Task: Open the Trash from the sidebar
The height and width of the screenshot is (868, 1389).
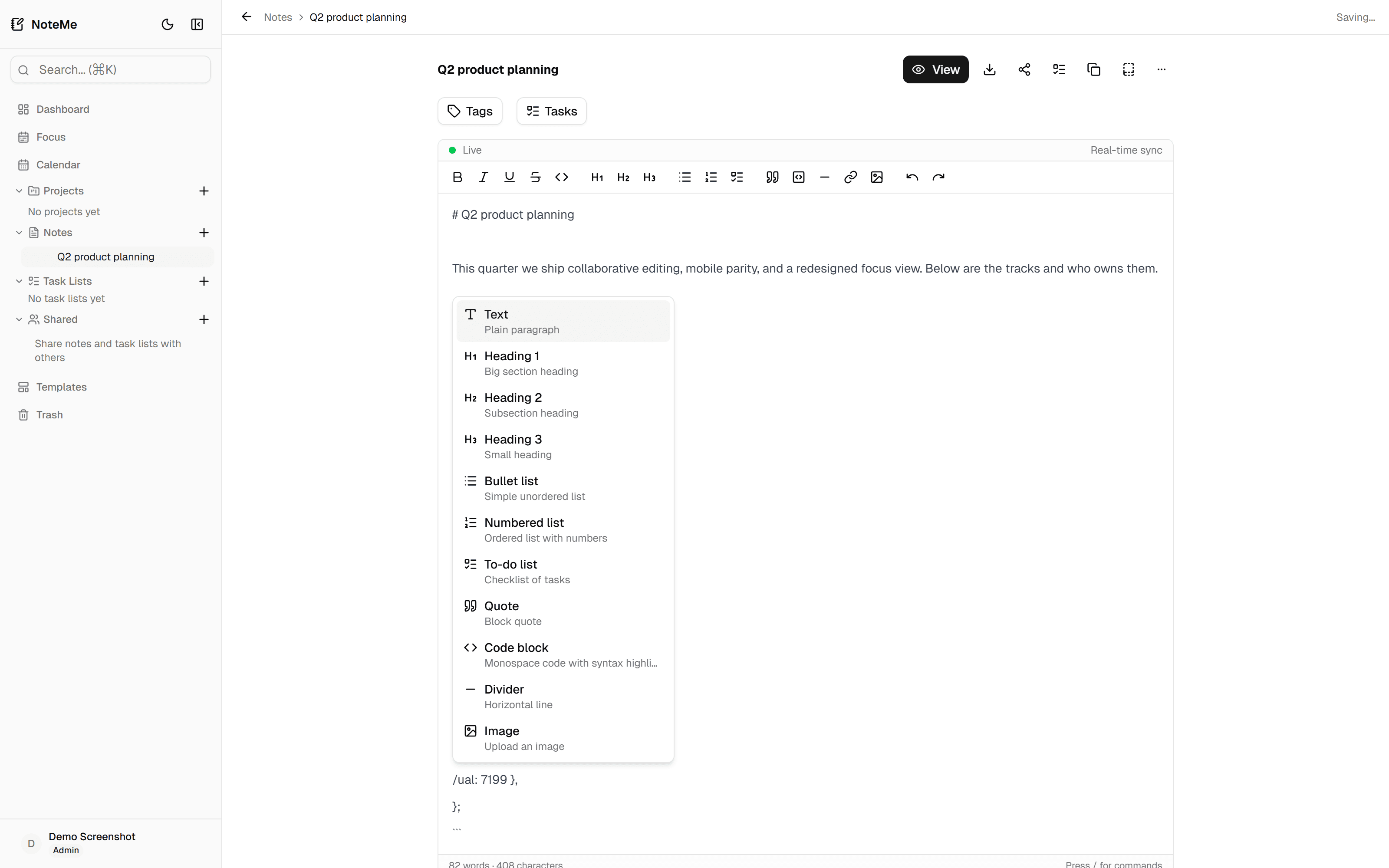Action: click(x=49, y=414)
